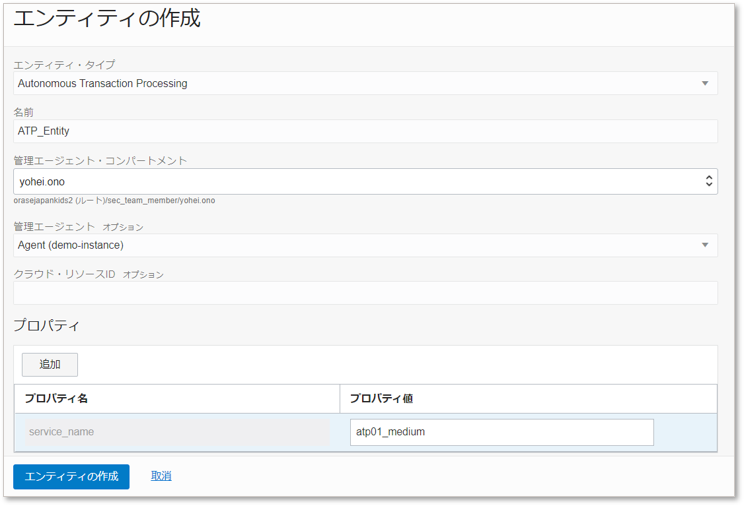This screenshot has height=506, width=744.
Task: Select the Autonomous Transaction Processing field
Action: point(350,84)
